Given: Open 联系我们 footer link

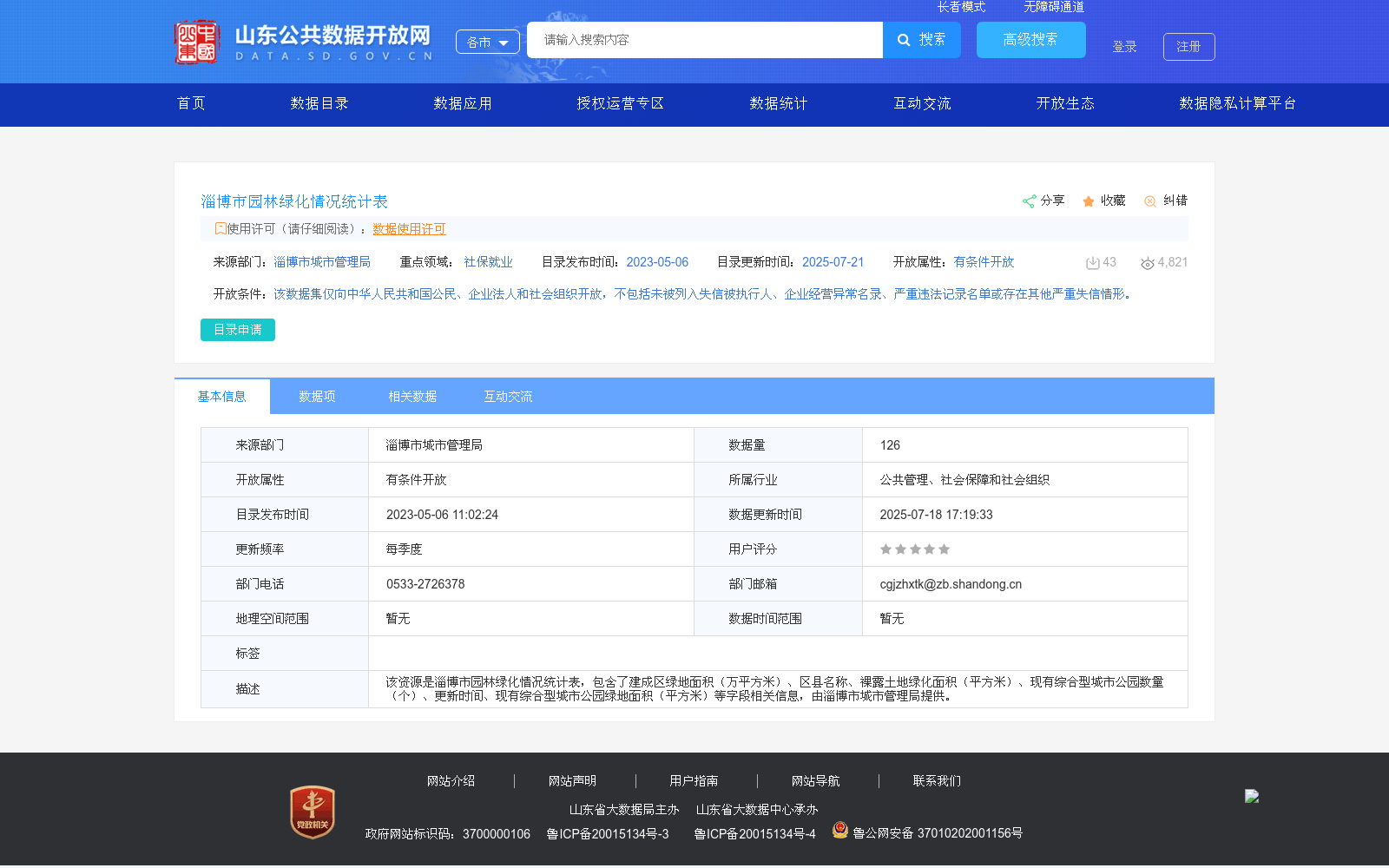Looking at the screenshot, I should point(937,781).
